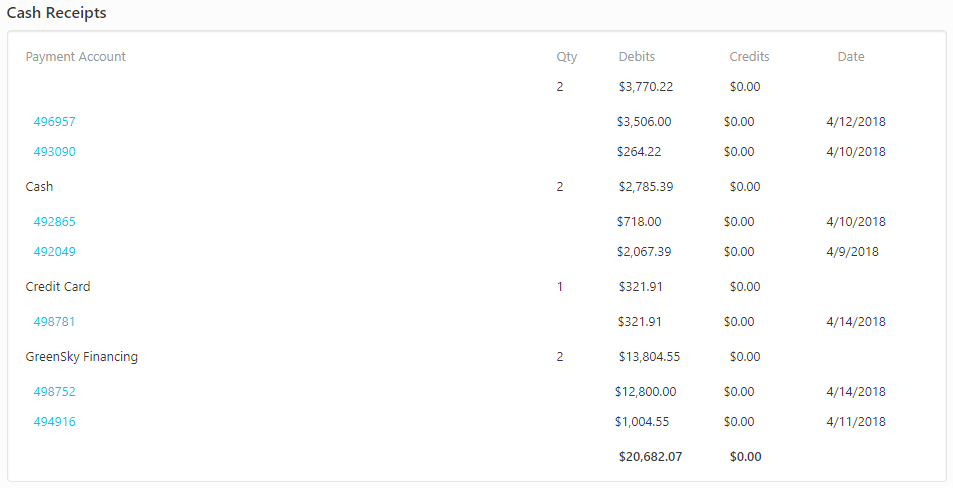Click the Debits column header
The image size is (953, 488).
pyautogui.click(x=637, y=57)
